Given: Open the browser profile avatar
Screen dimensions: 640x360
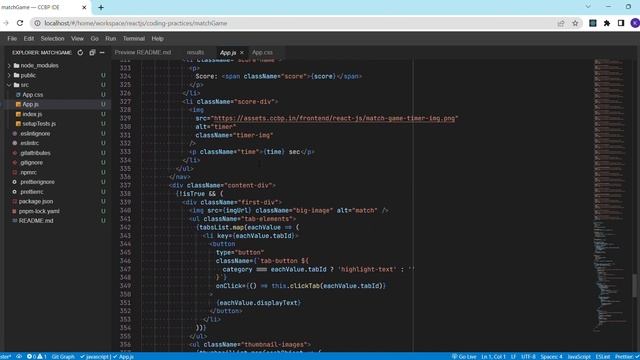Looking at the screenshot, I should pyautogui.click(x=635, y=23).
